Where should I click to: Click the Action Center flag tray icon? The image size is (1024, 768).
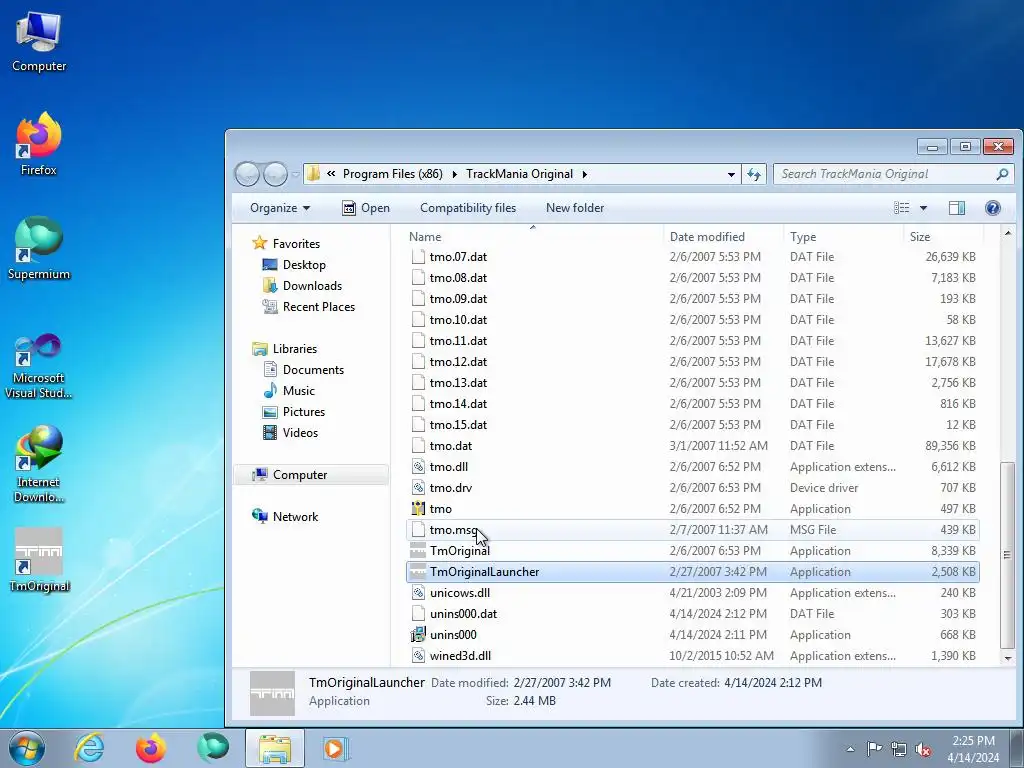(874, 748)
